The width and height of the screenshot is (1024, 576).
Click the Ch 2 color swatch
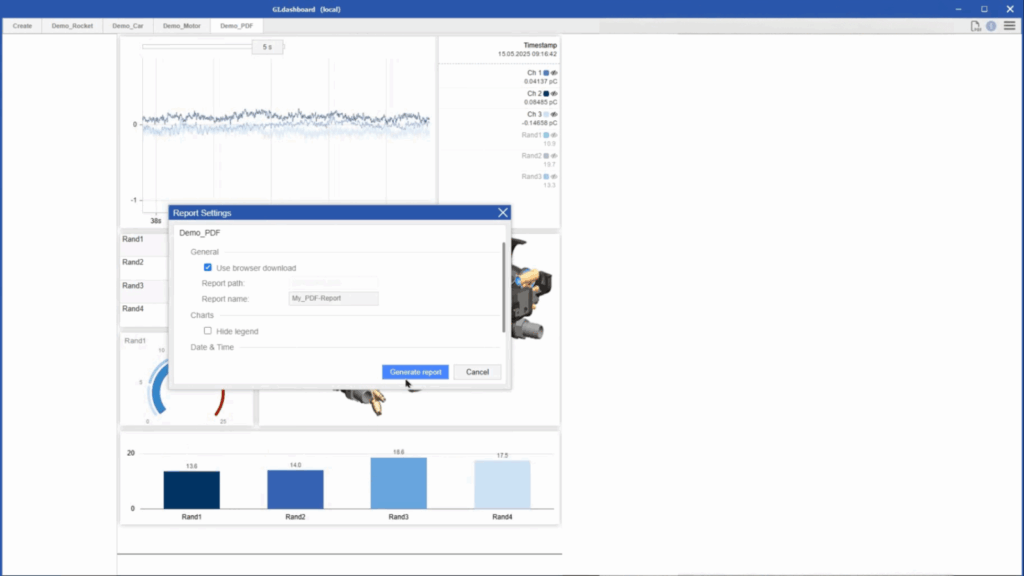547,94
